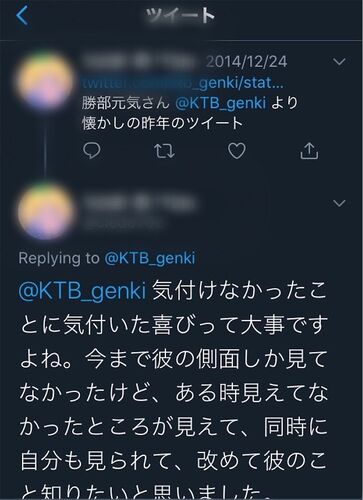This screenshot has height=500, width=363.
Task: Tap the 2014/12/24 date stamp
Action: [x=246, y=62]
